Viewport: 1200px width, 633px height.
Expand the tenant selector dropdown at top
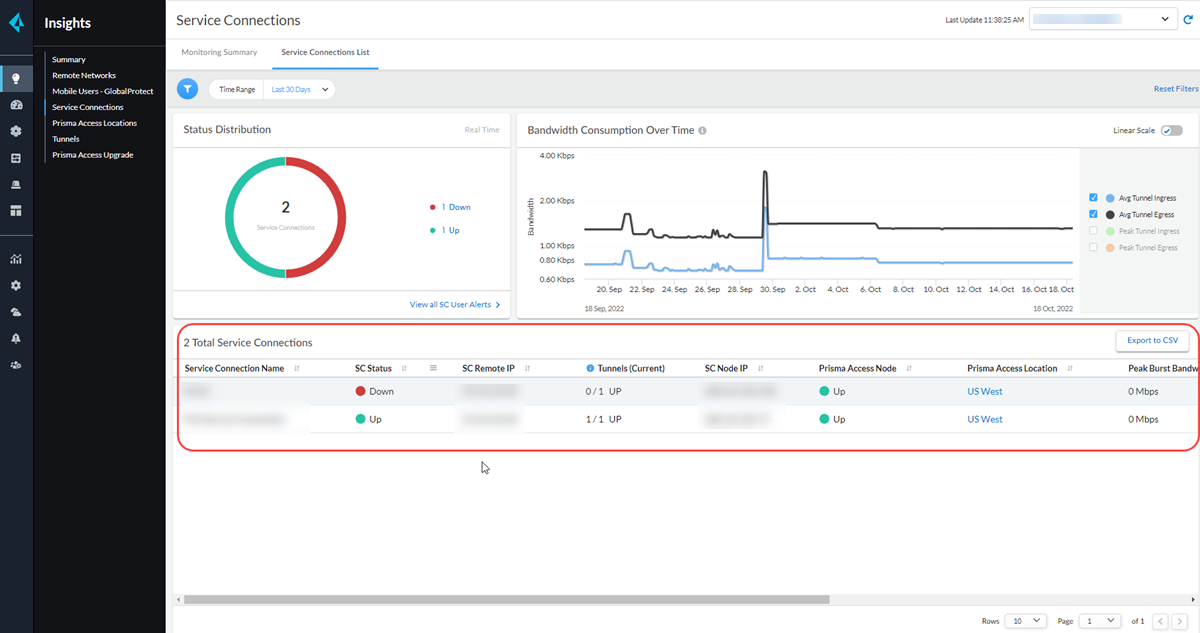pyautogui.click(x=1103, y=19)
